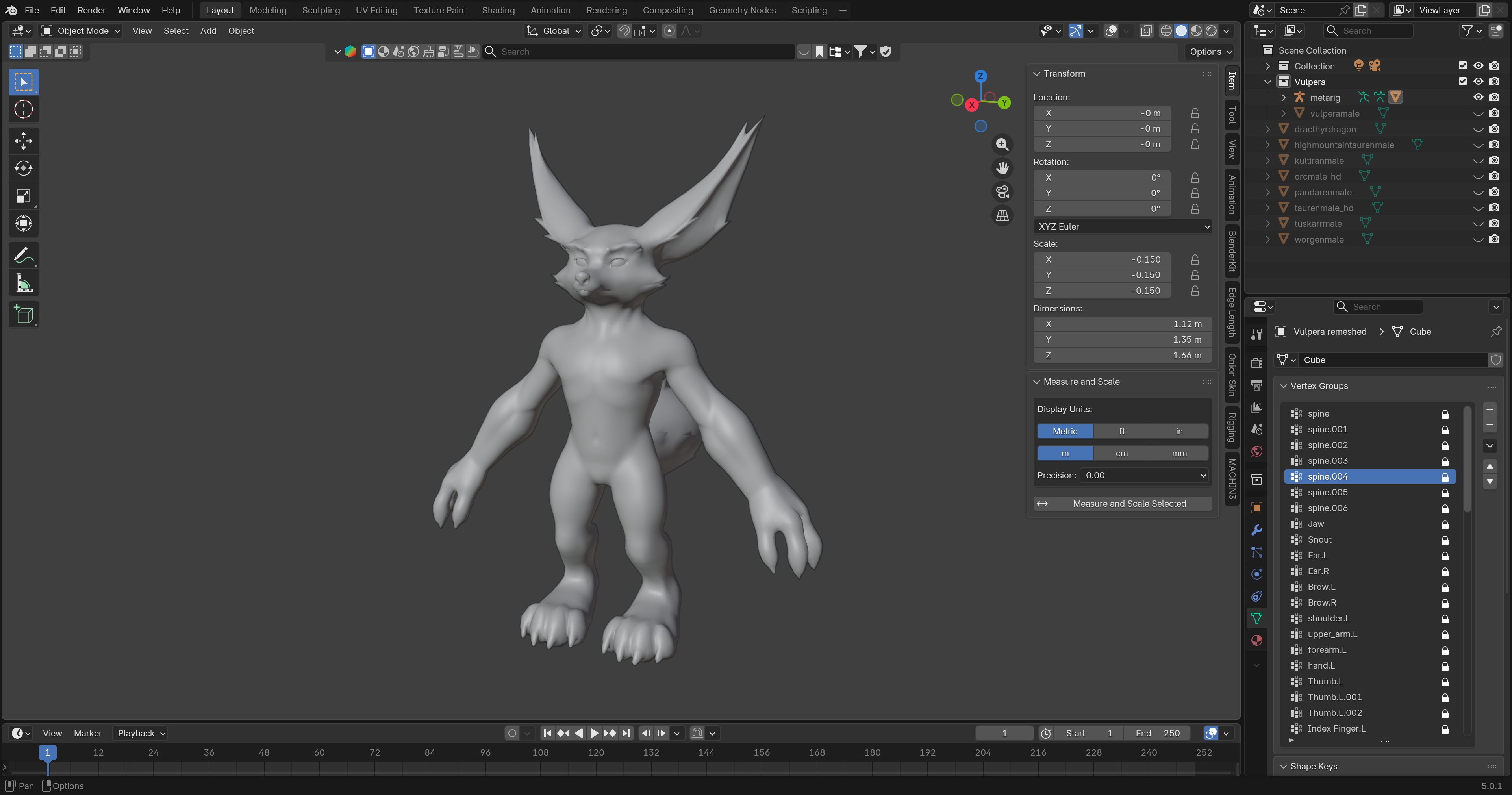Image resolution: width=1512 pixels, height=795 pixels.
Task: Uncheck the Vulpera collection checkbox
Action: [1462, 82]
